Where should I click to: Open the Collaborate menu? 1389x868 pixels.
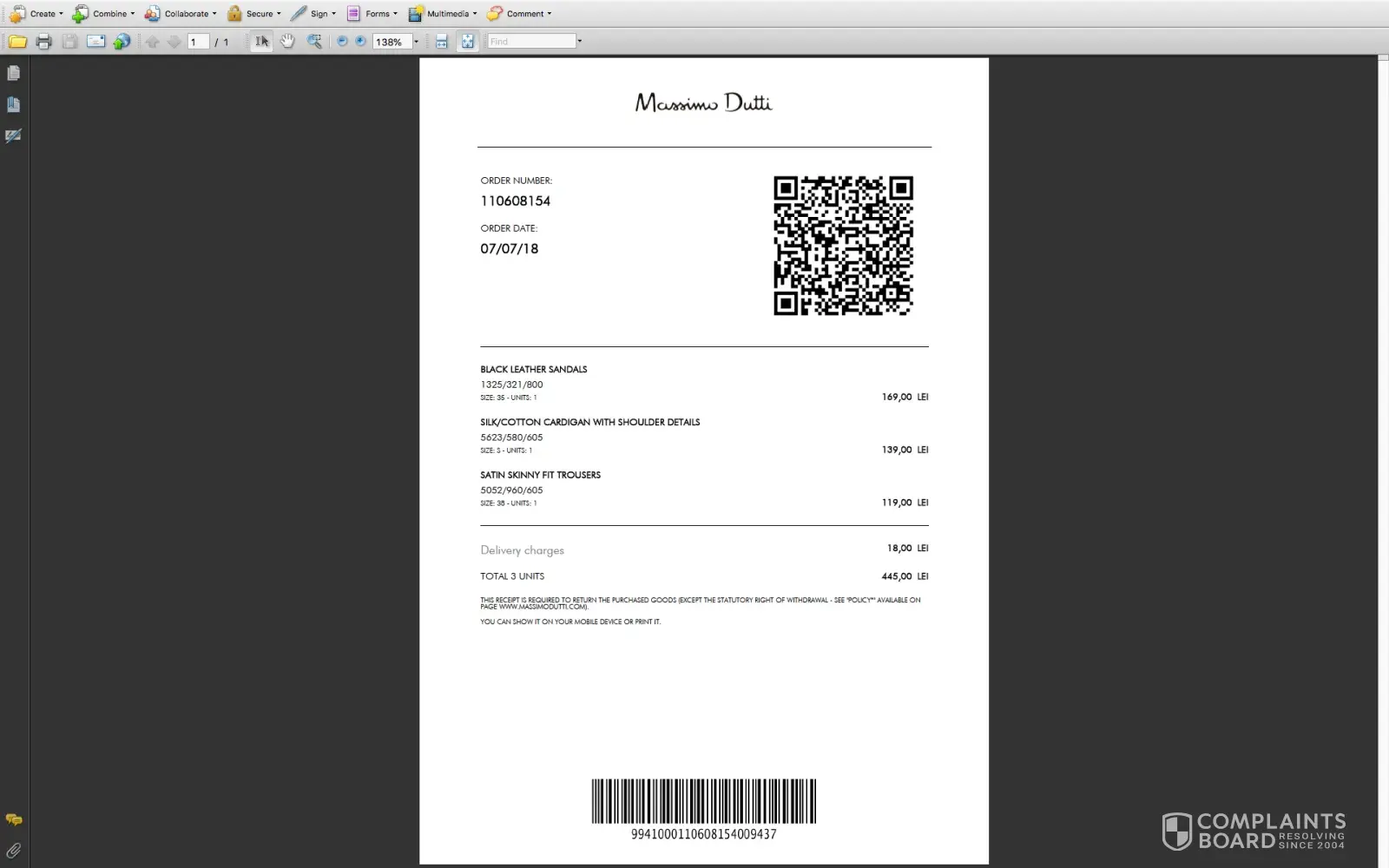coord(181,14)
